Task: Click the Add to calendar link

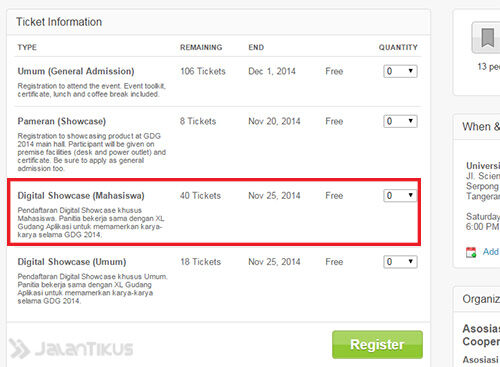Action: [x=491, y=252]
